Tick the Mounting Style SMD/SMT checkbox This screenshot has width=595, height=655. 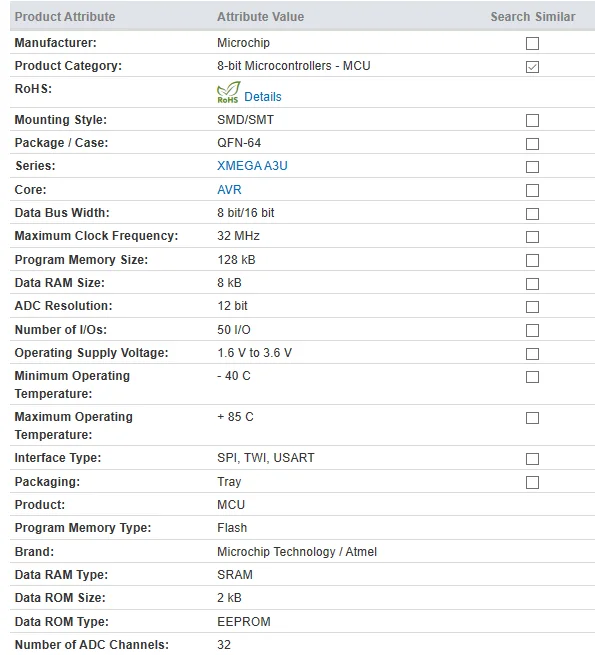(532, 121)
